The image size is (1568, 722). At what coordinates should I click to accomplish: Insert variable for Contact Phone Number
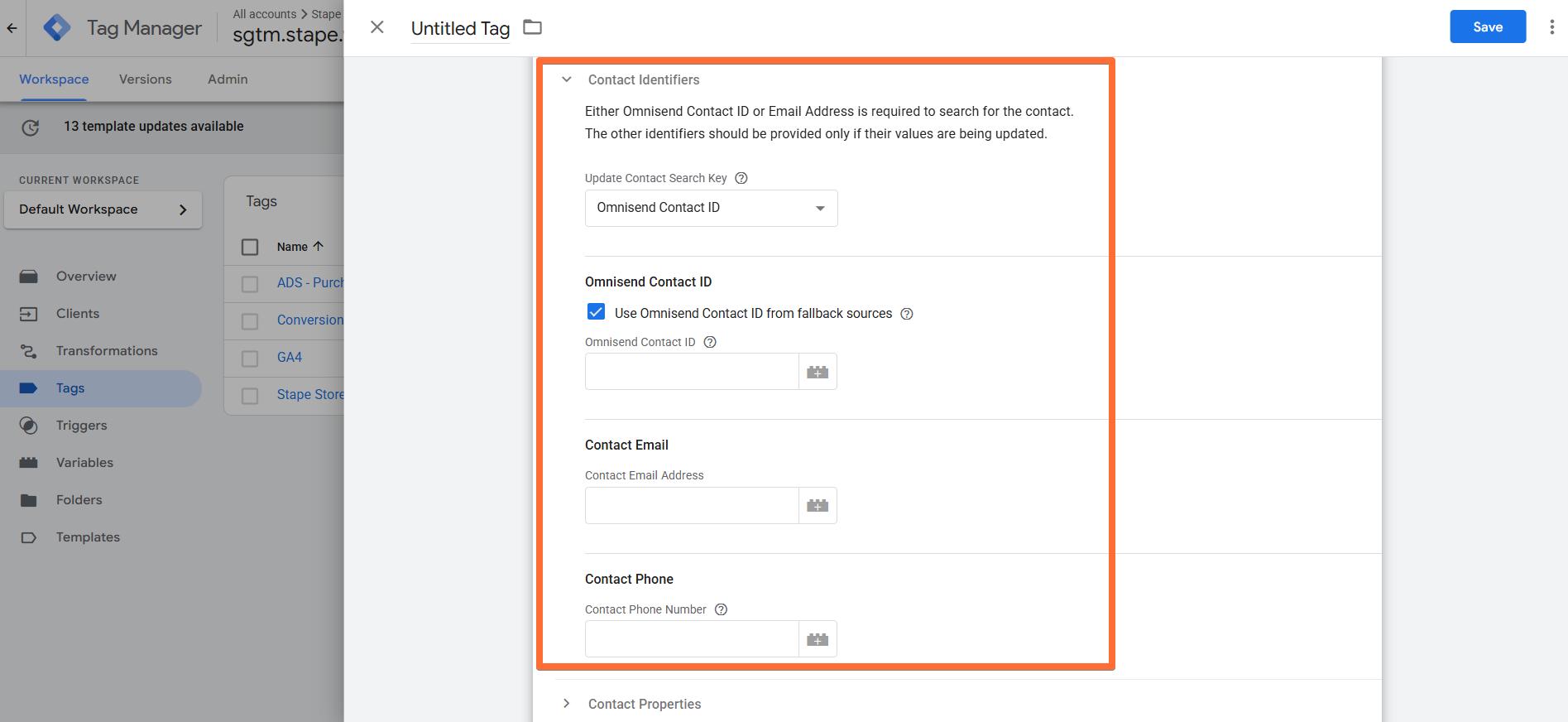point(818,639)
